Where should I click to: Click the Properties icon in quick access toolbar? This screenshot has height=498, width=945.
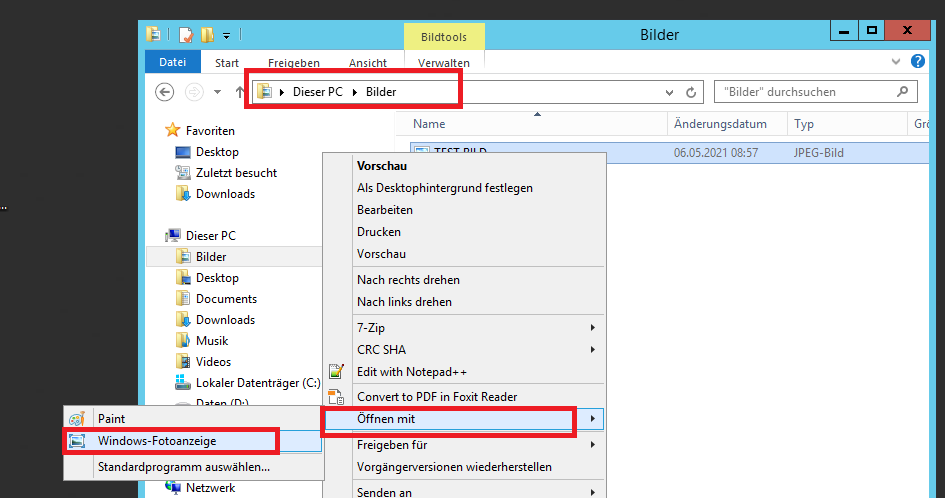[185, 35]
